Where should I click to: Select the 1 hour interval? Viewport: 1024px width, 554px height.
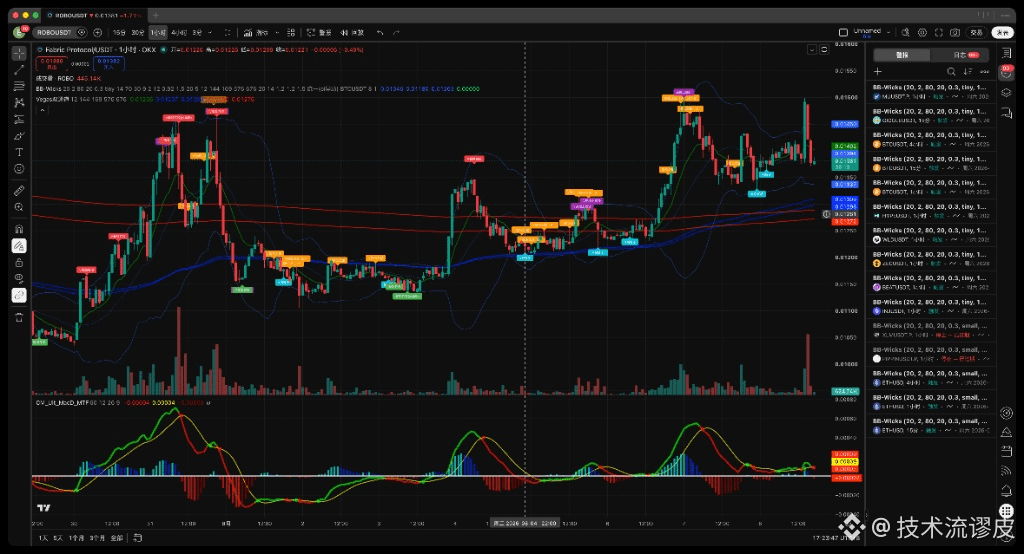coord(158,32)
